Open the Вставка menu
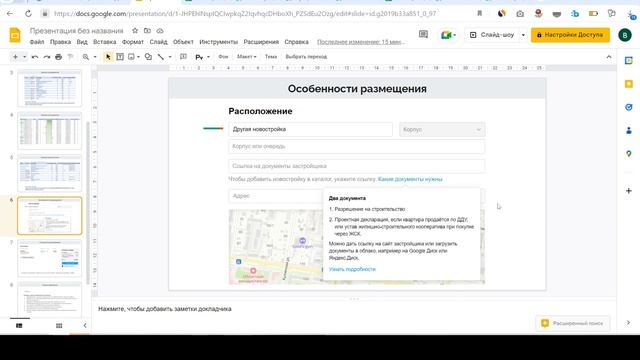 tap(104, 42)
